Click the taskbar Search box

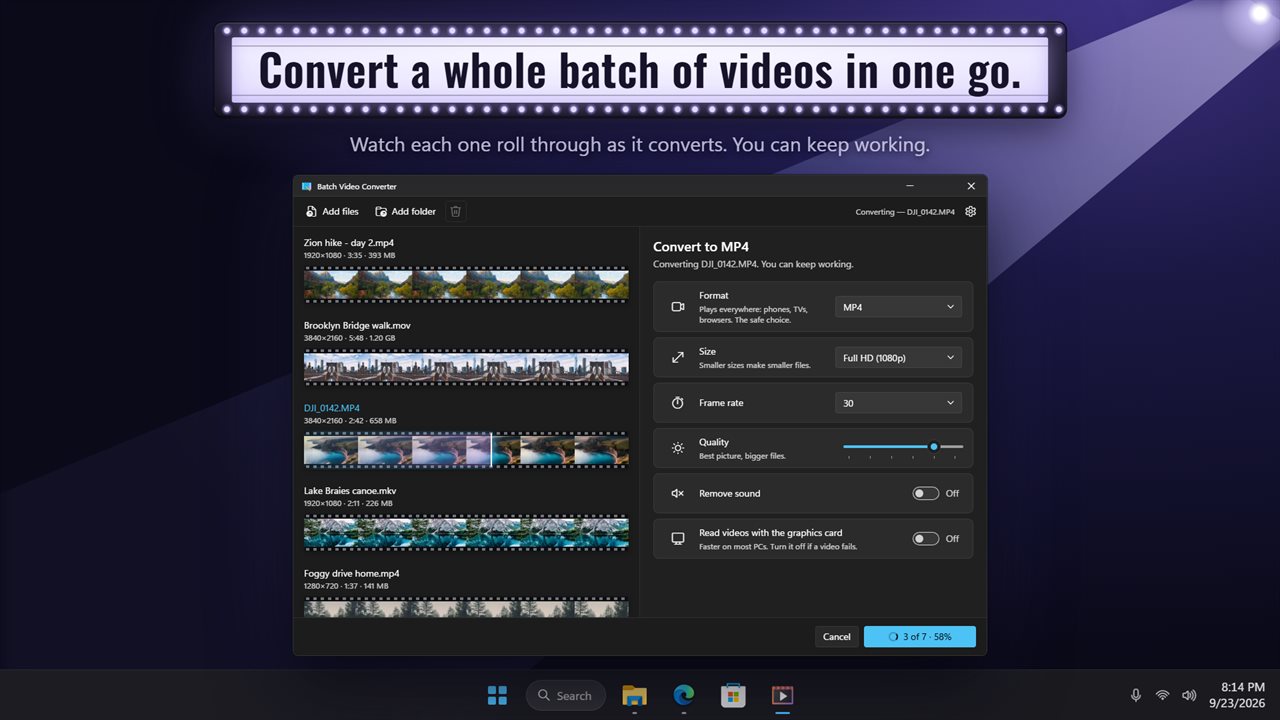(x=566, y=695)
